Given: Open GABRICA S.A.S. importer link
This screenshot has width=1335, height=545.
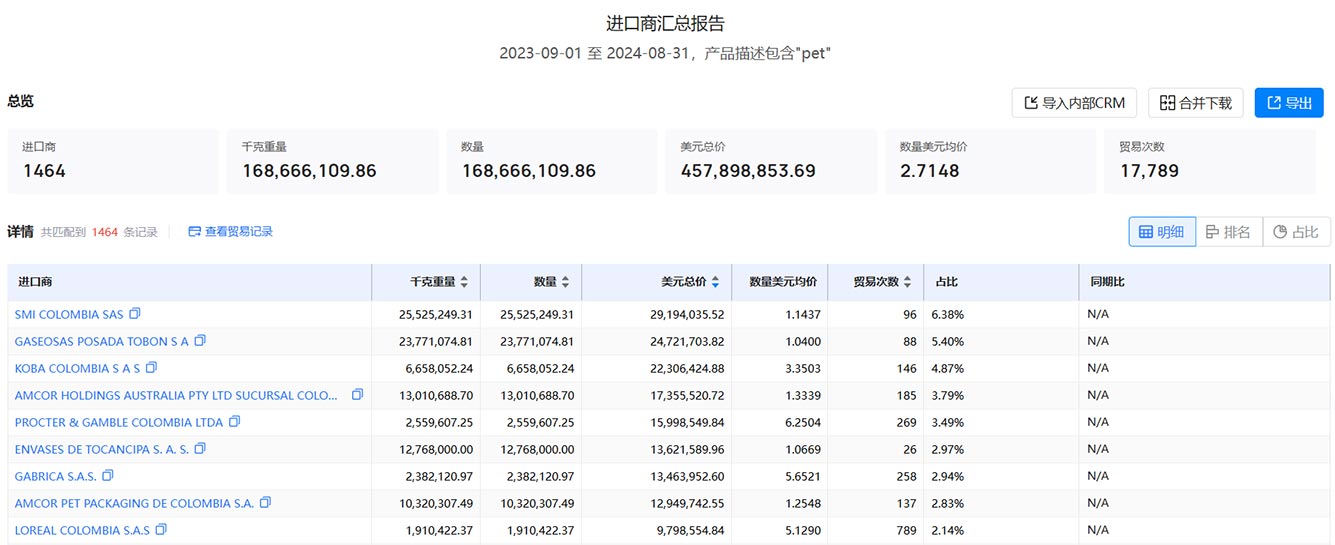Looking at the screenshot, I should pos(56,477).
